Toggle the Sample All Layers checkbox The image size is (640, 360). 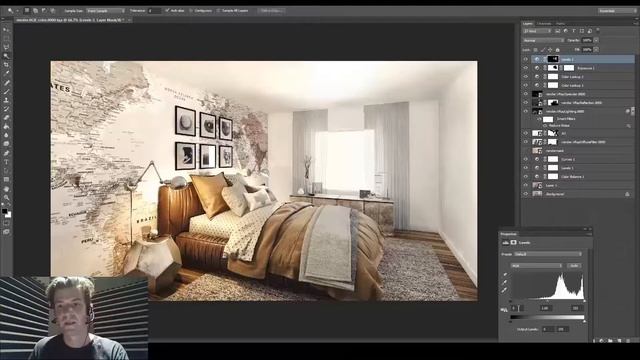218,11
